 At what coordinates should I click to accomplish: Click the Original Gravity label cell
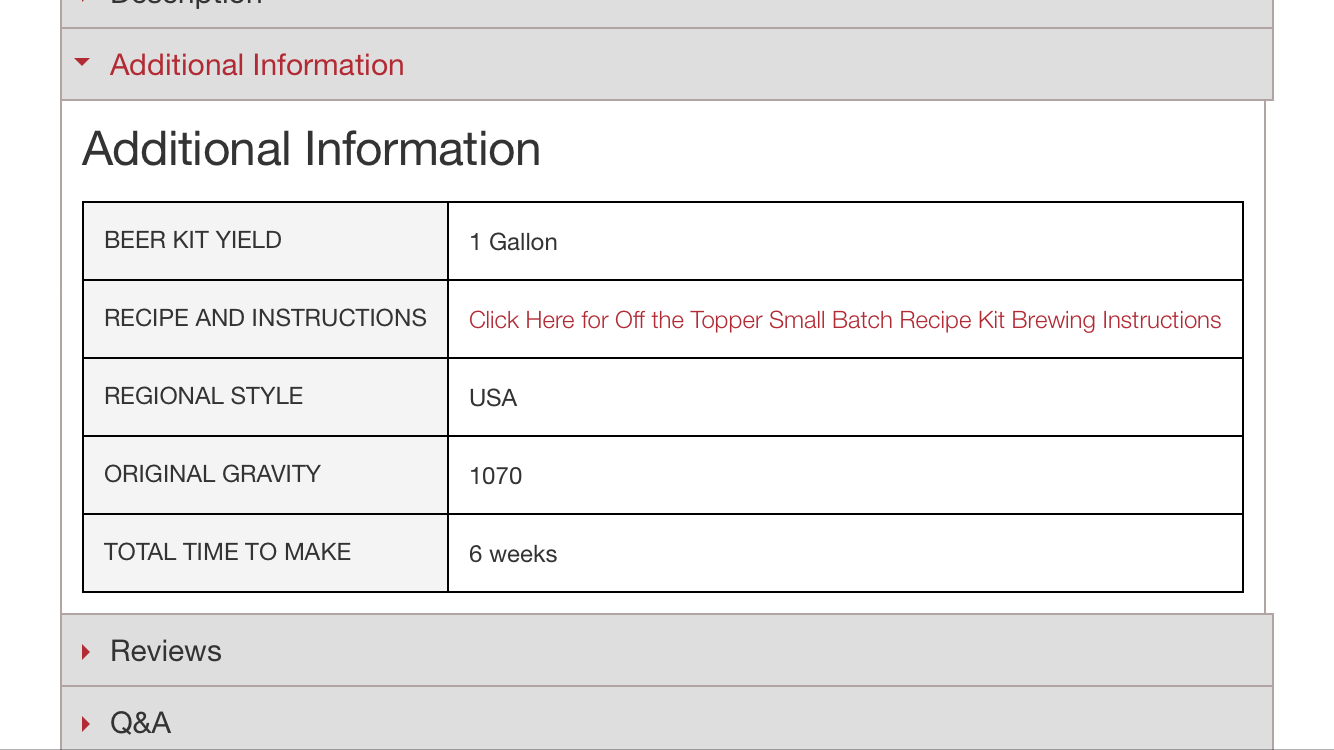pyautogui.click(x=265, y=475)
